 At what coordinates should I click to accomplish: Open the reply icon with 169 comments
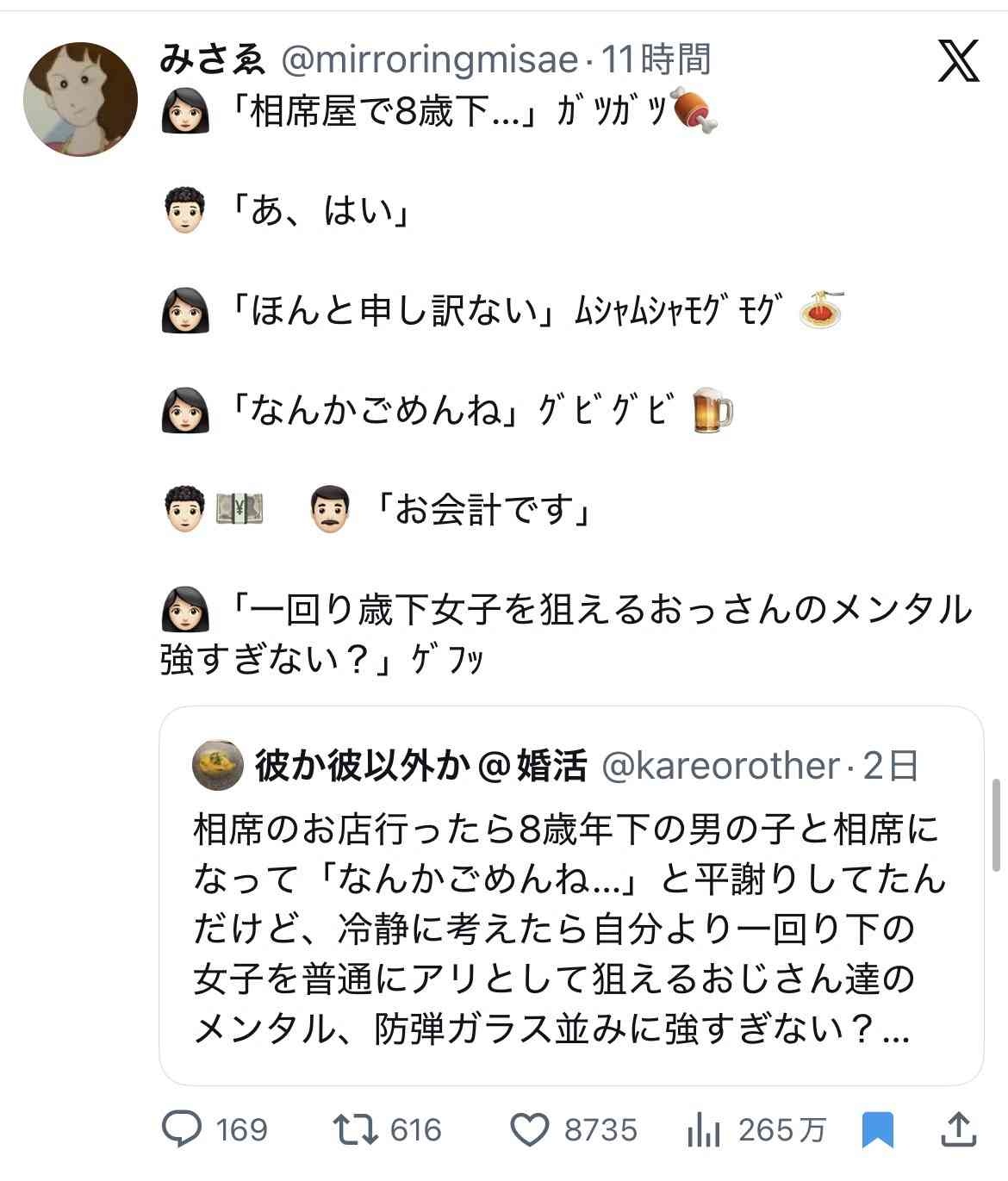pyautogui.click(x=183, y=1129)
